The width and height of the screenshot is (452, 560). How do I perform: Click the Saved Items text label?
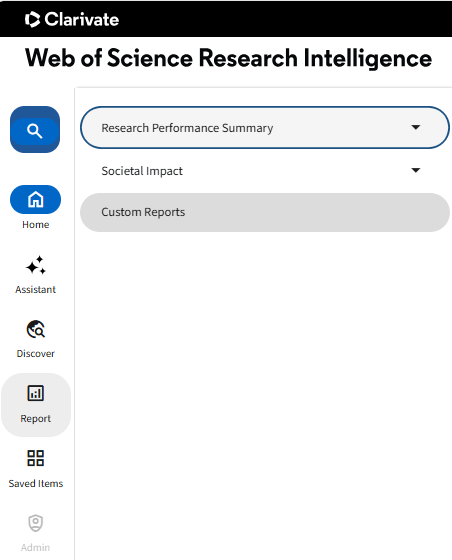pyautogui.click(x=36, y=484)
